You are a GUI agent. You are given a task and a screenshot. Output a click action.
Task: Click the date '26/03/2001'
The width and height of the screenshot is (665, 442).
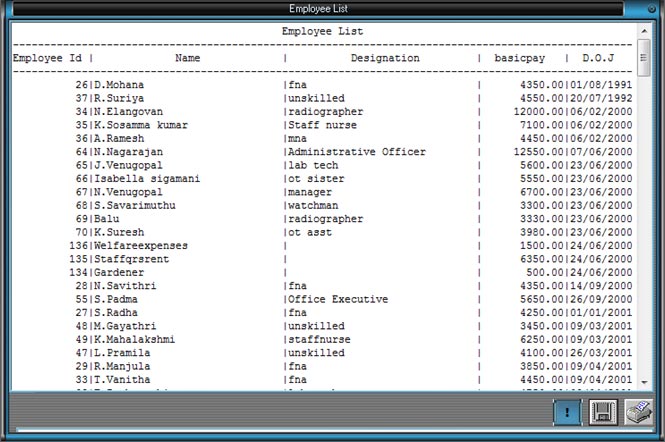pos(601,353)
